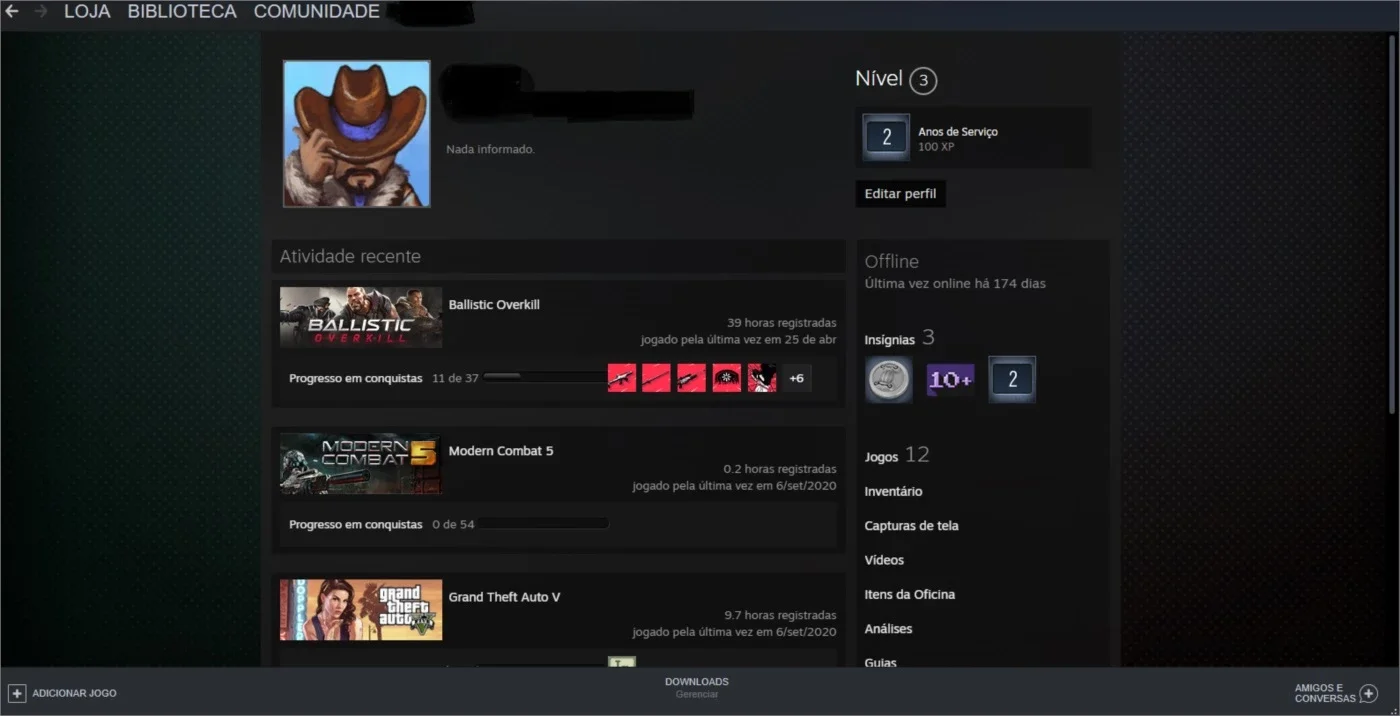Viewport: 1400px width, 716px height.
Task: Open Capturas de tela link
Action: (x=911, y=526)
